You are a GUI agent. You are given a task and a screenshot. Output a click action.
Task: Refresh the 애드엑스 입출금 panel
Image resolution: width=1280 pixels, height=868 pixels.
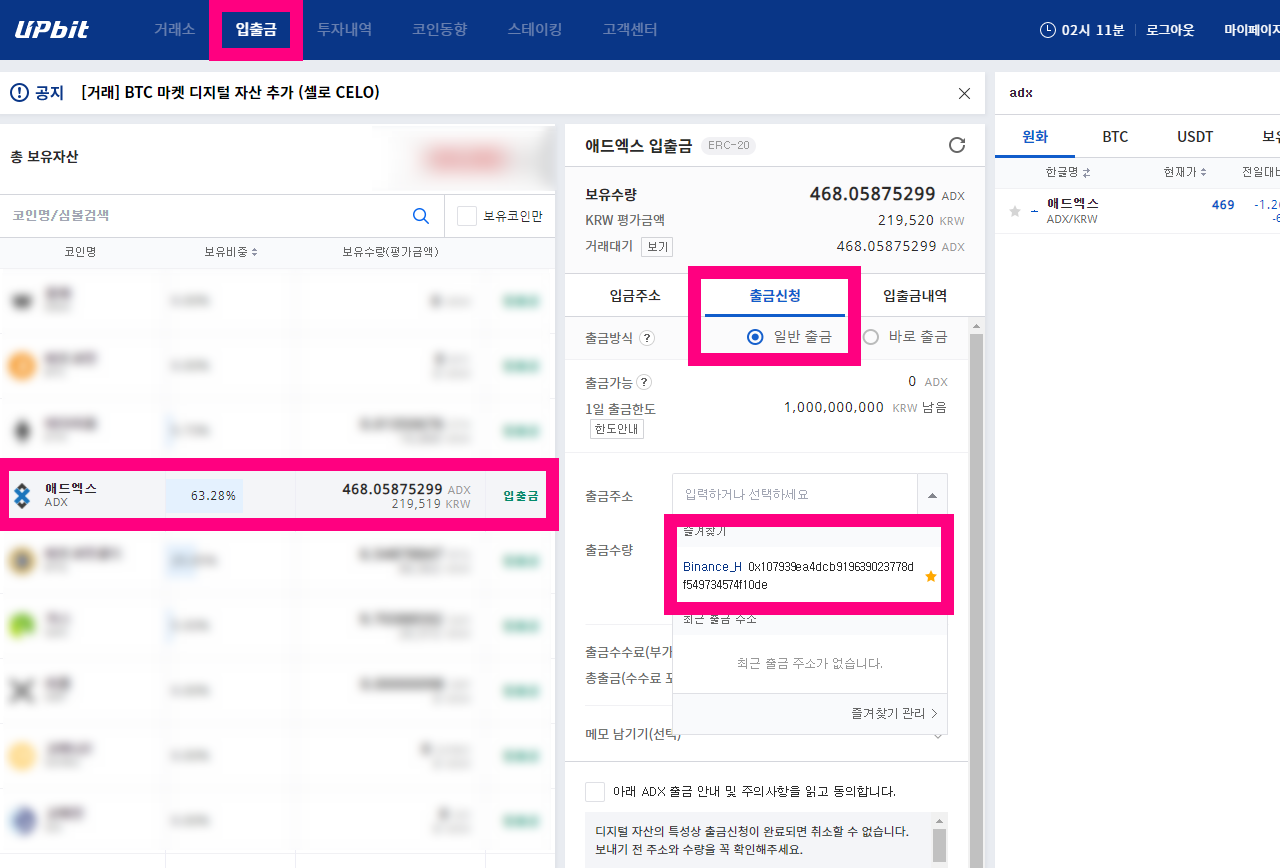pos(957,145)
